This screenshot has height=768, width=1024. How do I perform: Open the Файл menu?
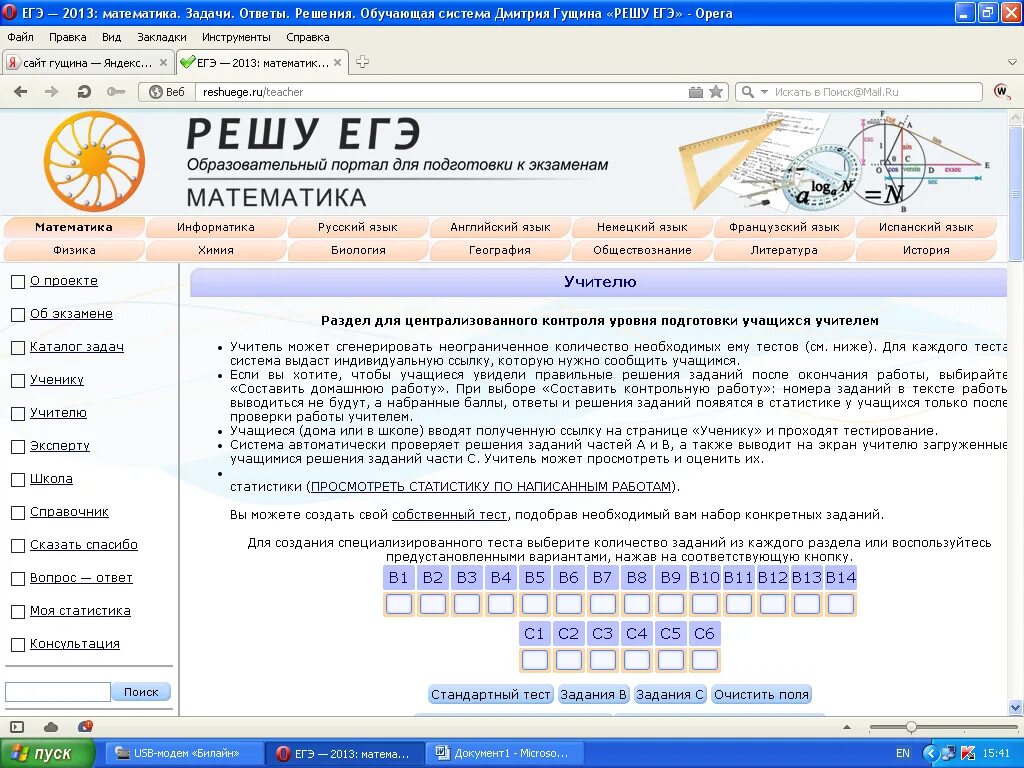20,37
